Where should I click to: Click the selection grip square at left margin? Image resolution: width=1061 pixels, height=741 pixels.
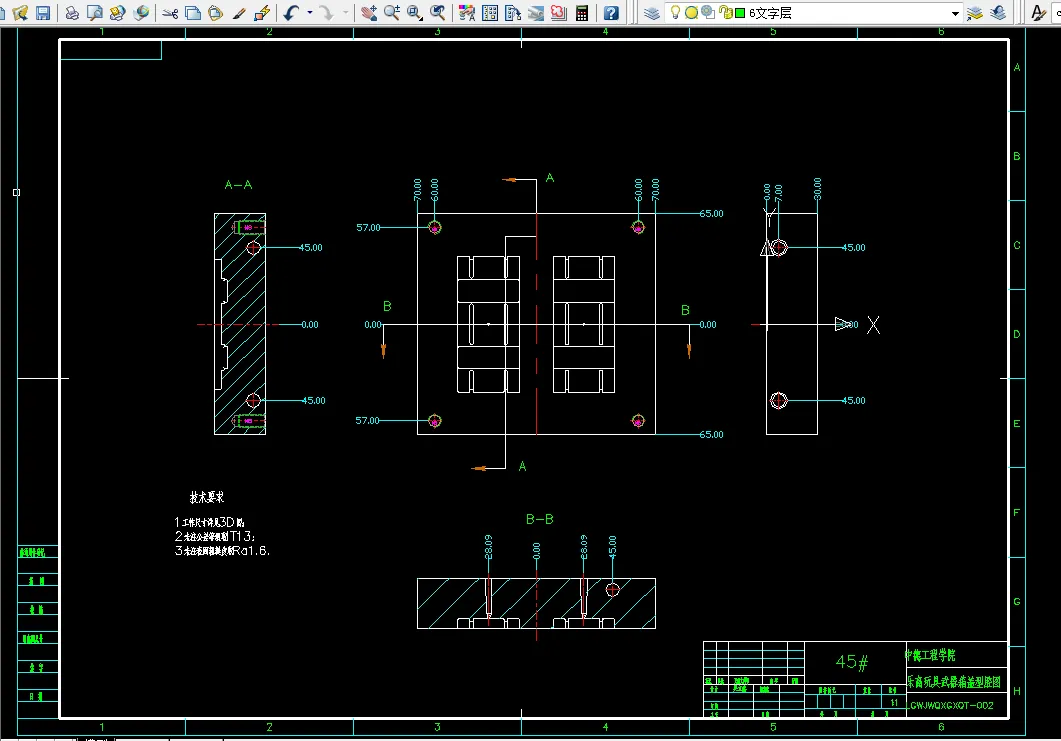(16, 192)
